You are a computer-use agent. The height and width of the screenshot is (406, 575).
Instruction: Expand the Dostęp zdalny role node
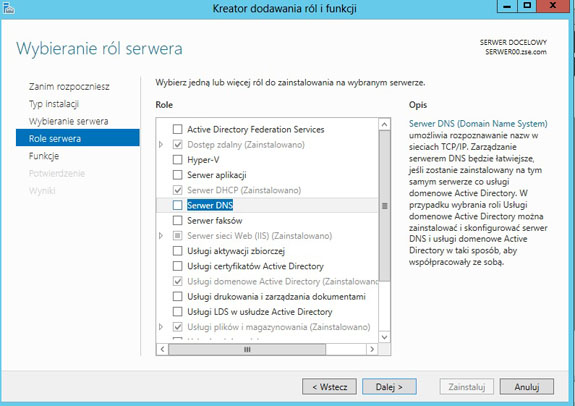pyautogui.click(x=161, y=145)
